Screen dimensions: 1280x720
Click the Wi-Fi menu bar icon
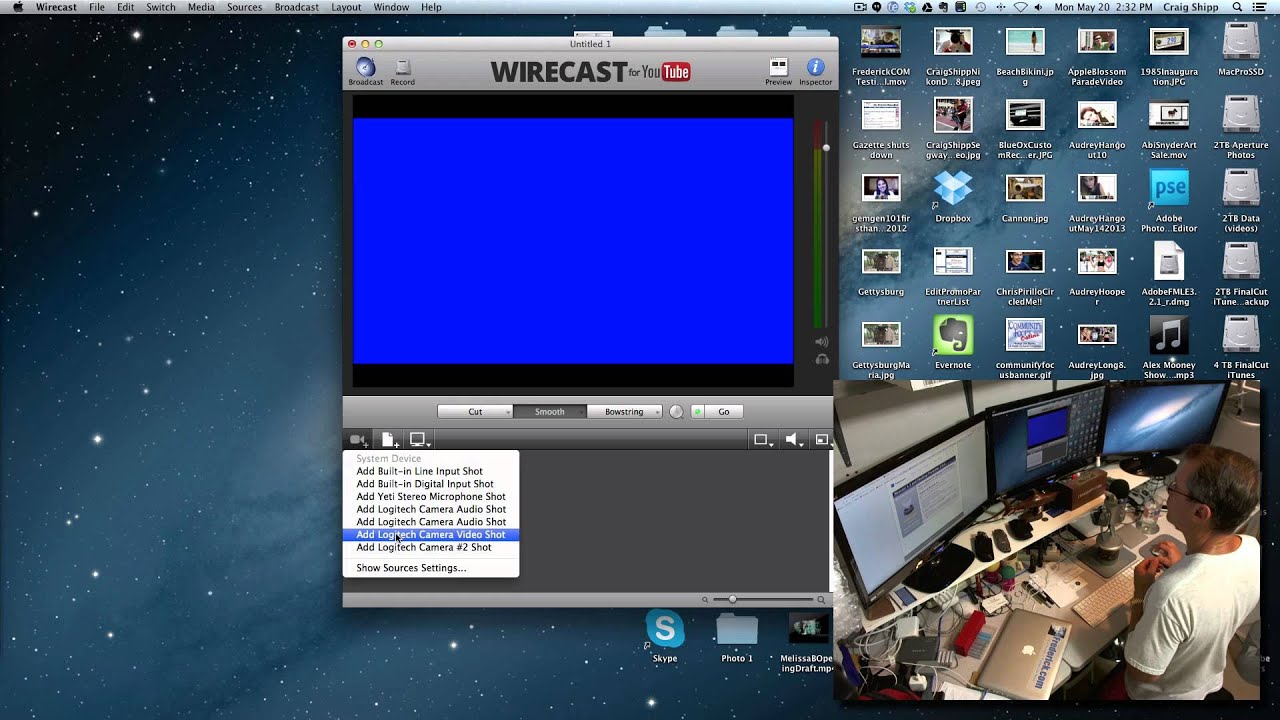[x=1020, y=7]
